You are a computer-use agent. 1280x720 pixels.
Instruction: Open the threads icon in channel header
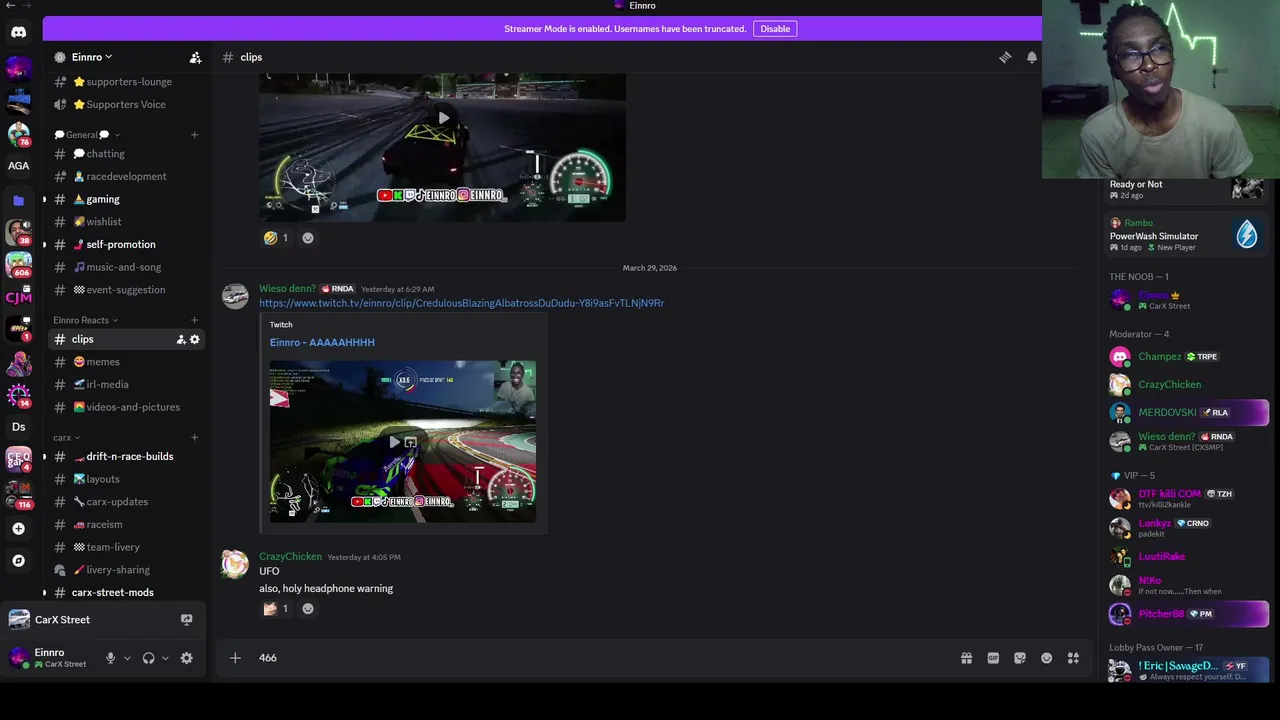[1005, 58]
